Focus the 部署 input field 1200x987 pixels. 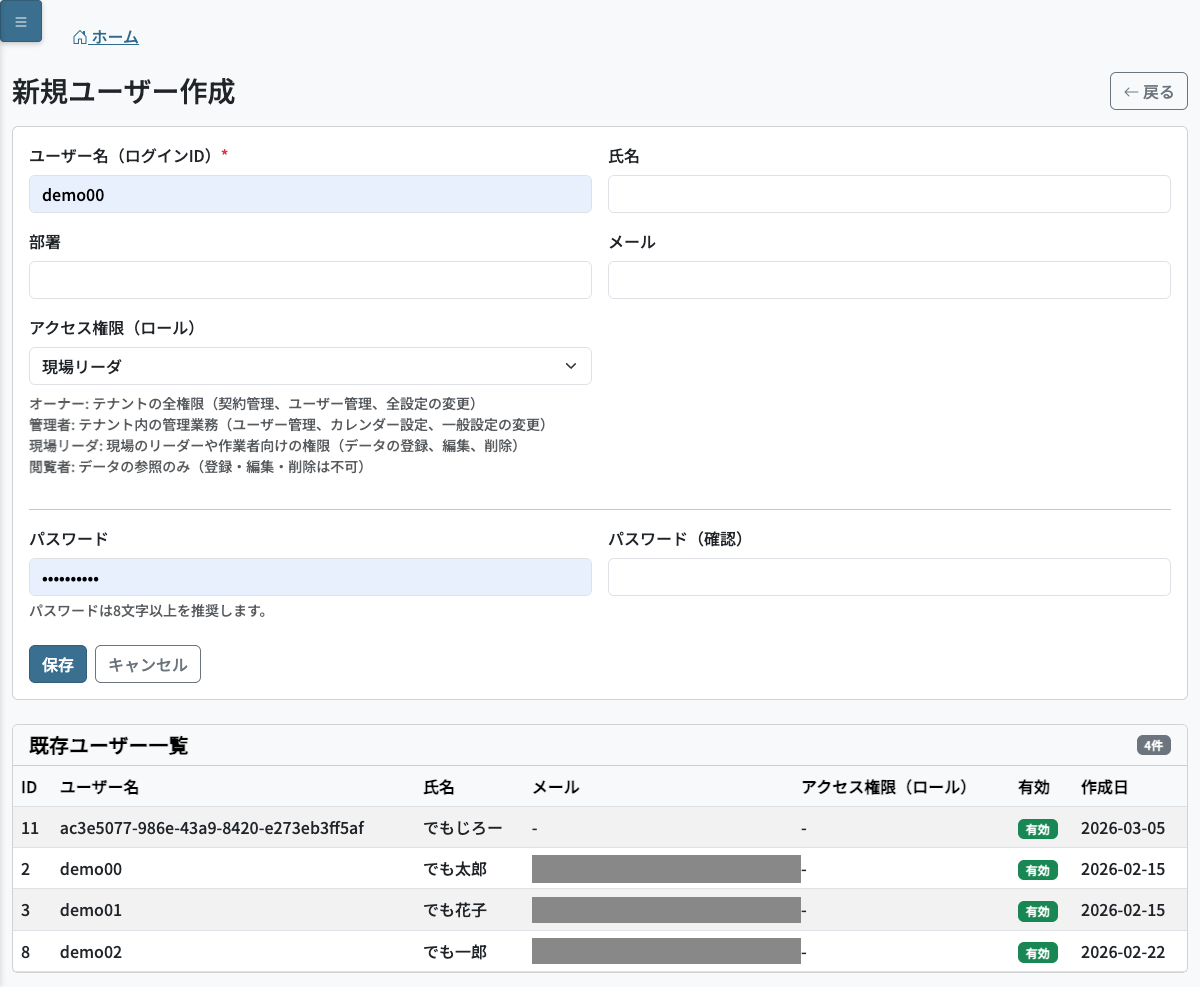[310, 280]
